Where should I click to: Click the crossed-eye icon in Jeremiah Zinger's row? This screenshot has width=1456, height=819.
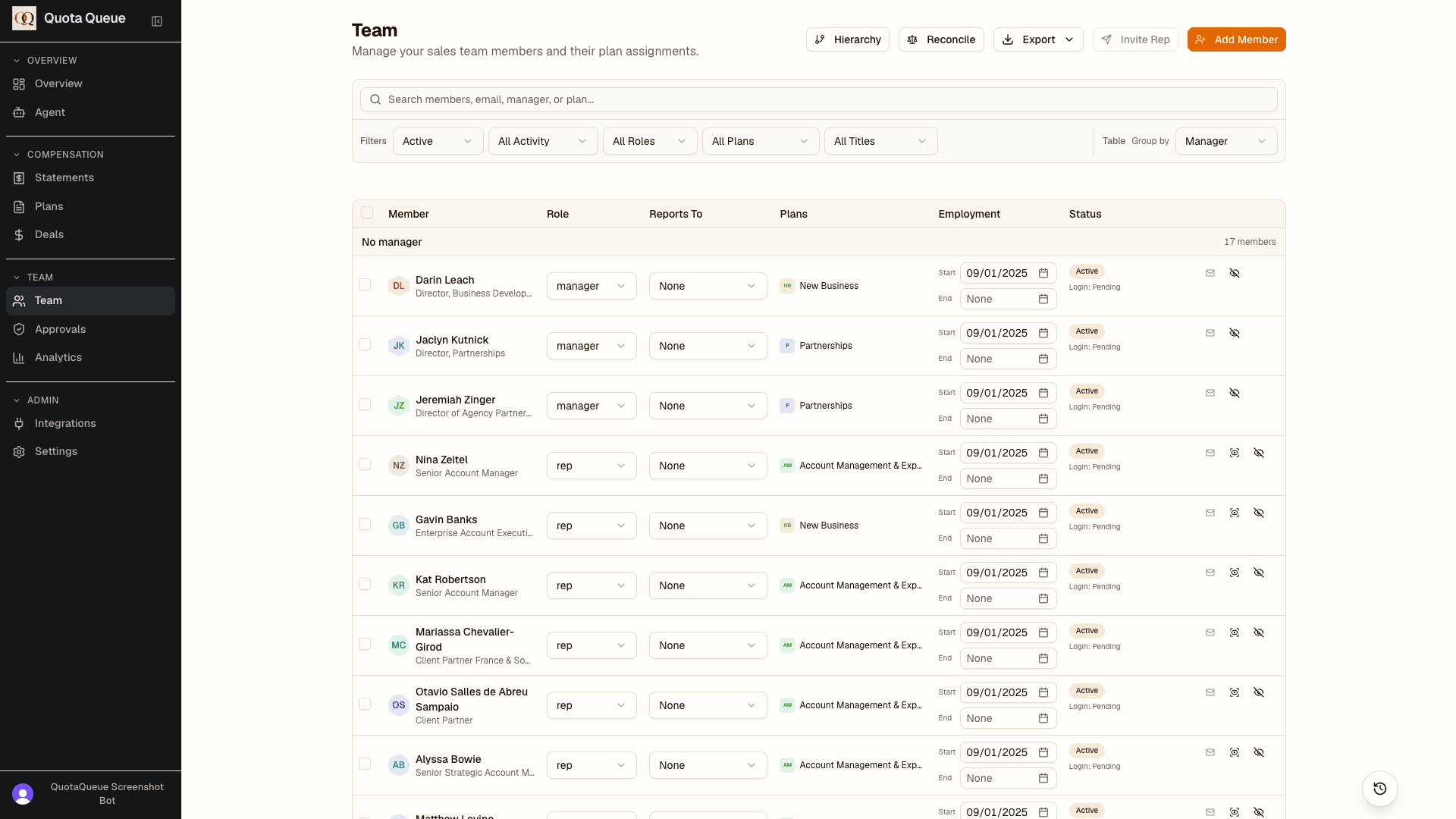[1235, 393]
